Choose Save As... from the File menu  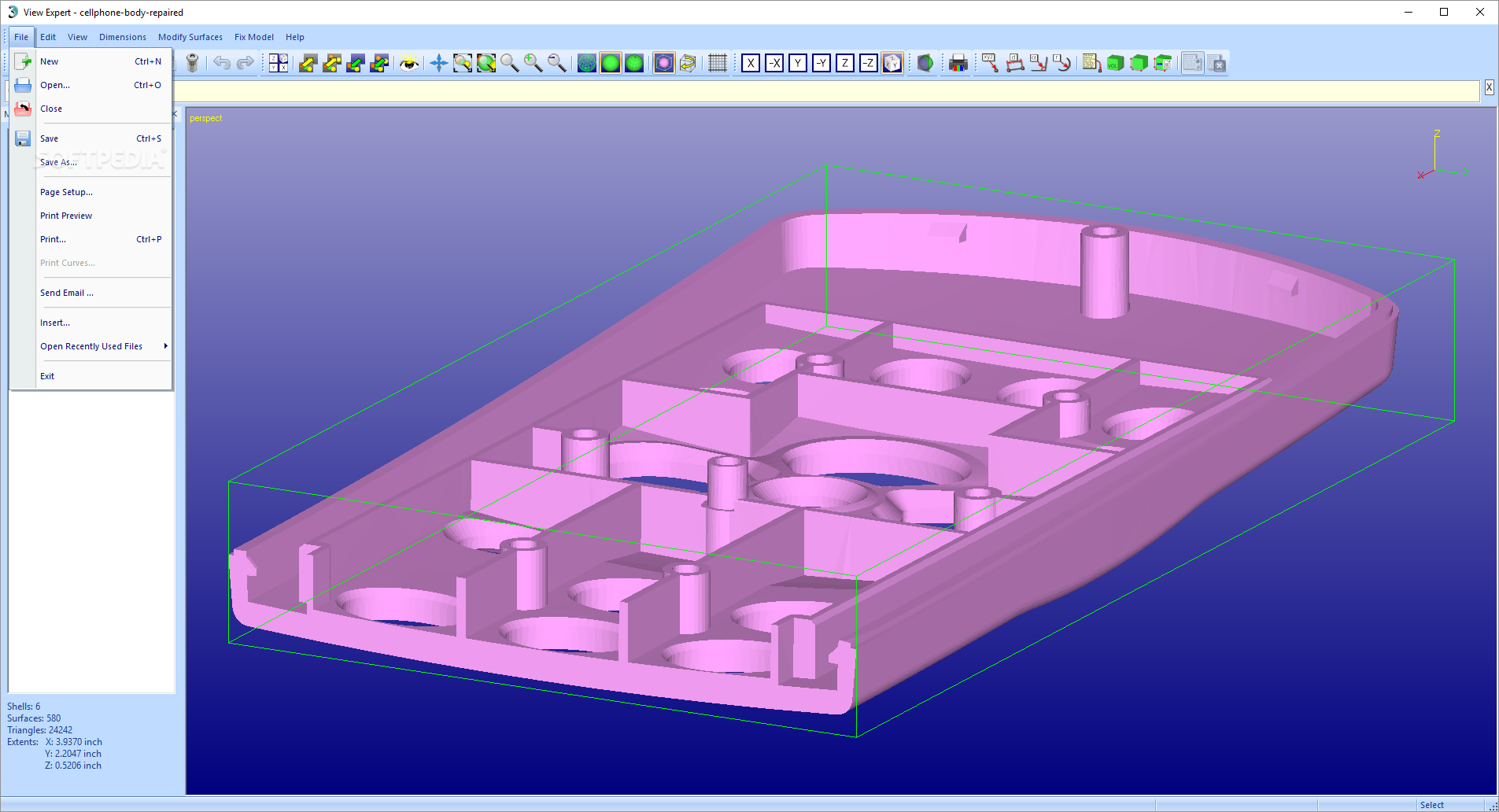click(x=91, y=162)
